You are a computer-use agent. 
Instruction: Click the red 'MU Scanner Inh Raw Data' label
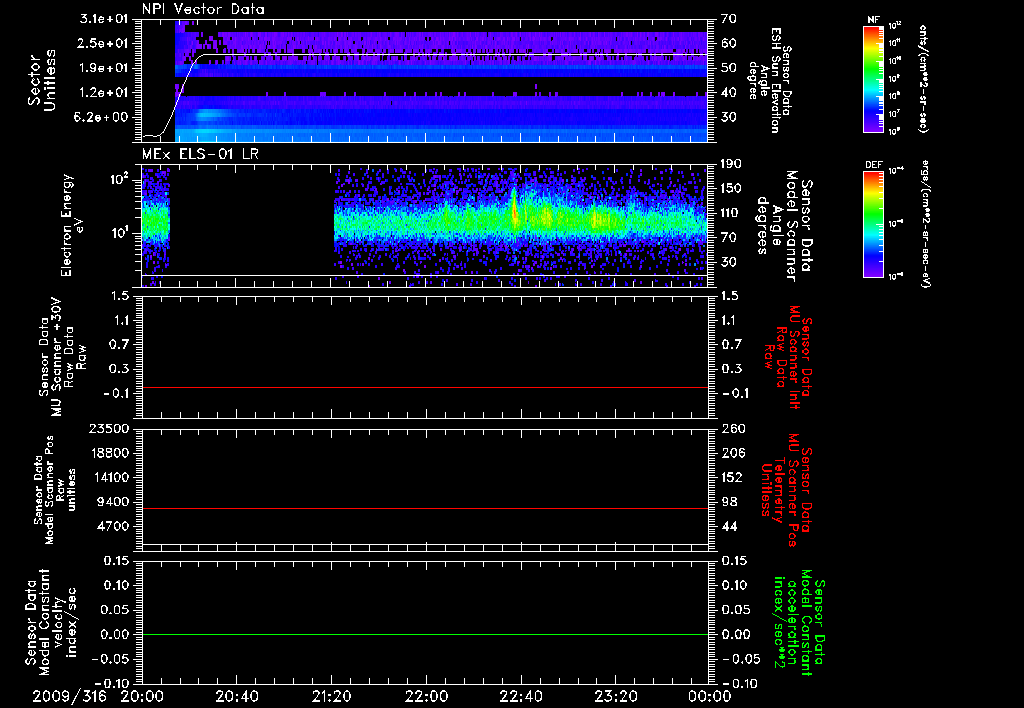tap(788, 357)
